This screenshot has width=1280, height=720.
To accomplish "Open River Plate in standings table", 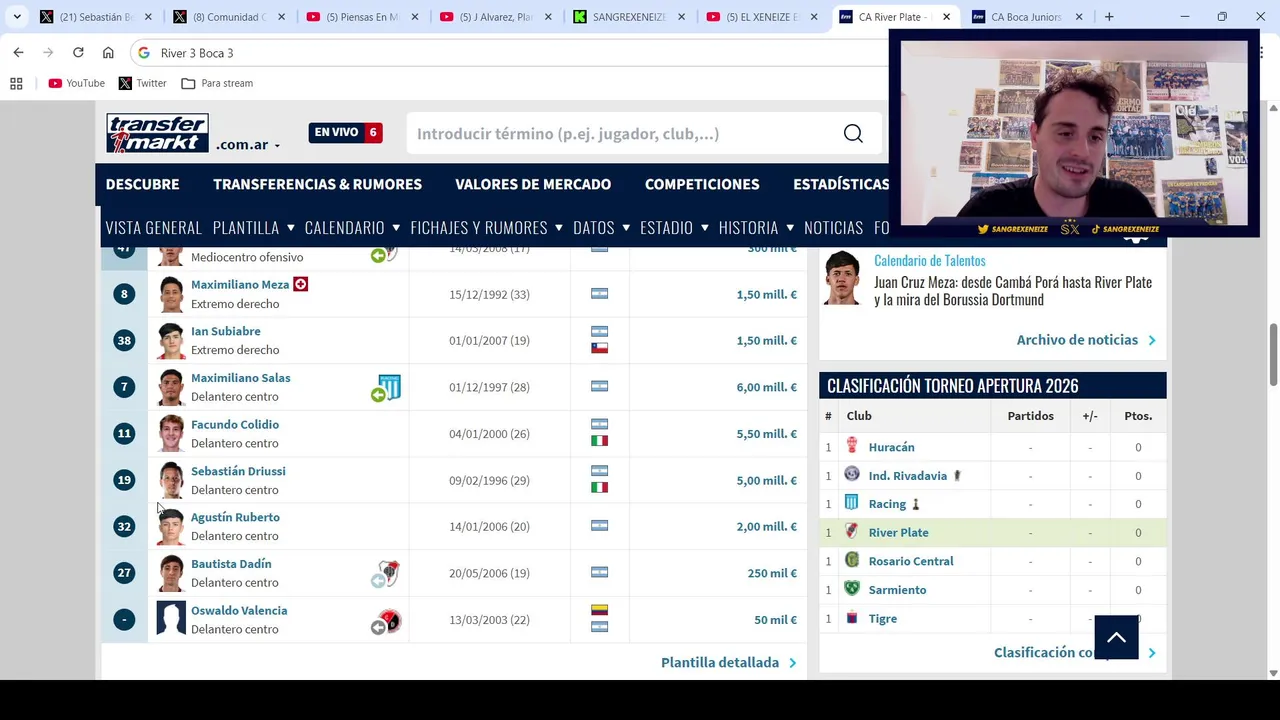I will tap(898, 533).
